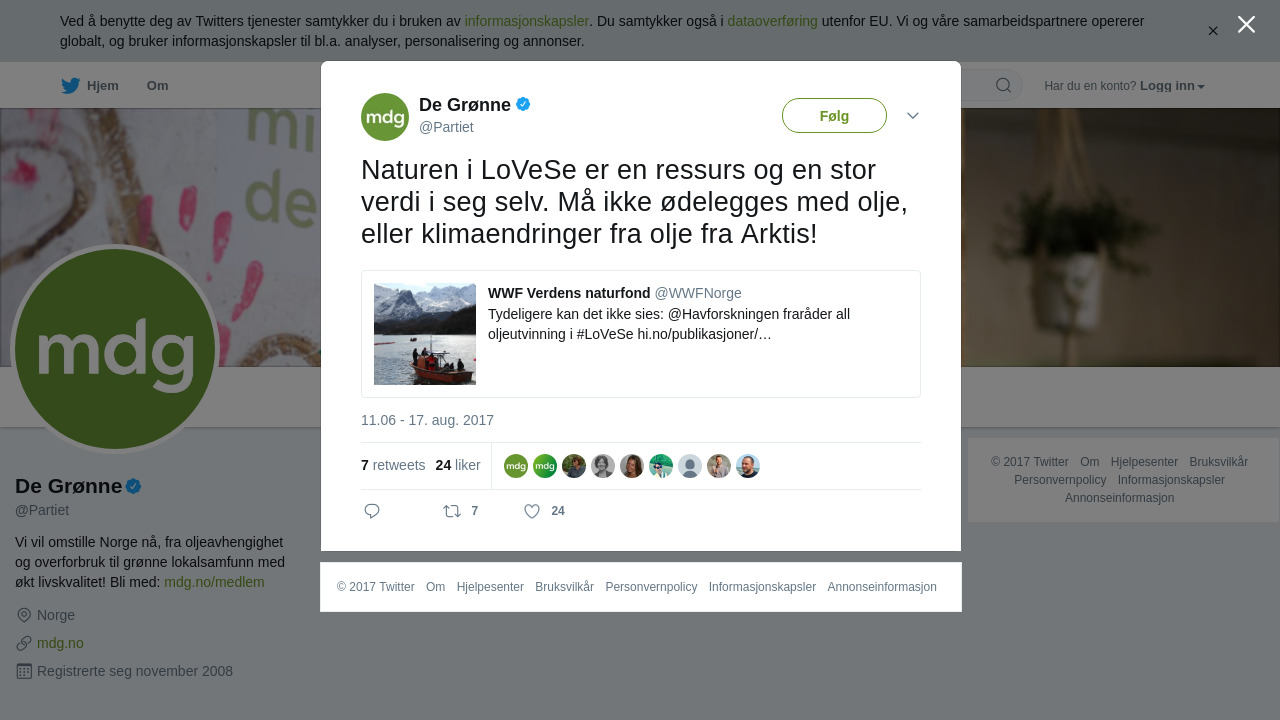Click the reply speech bubble icon
The height and width of the screenshot is (720, 1280).
point(372,511)
